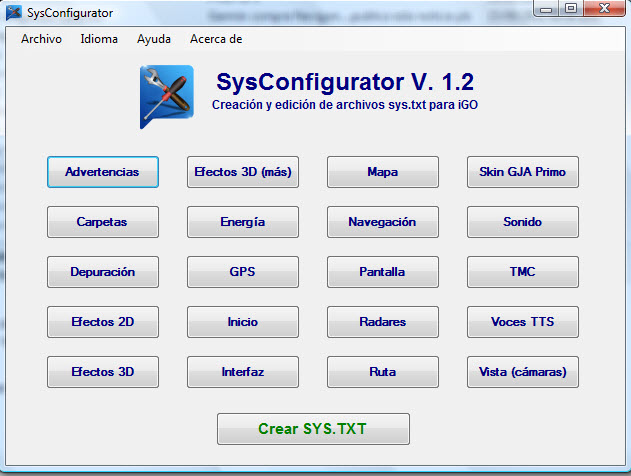Image resolution: width=631 pixels, height=476 pixels.
Task: Close the SysConfigurator window
Action: click(x=604, y=8)
